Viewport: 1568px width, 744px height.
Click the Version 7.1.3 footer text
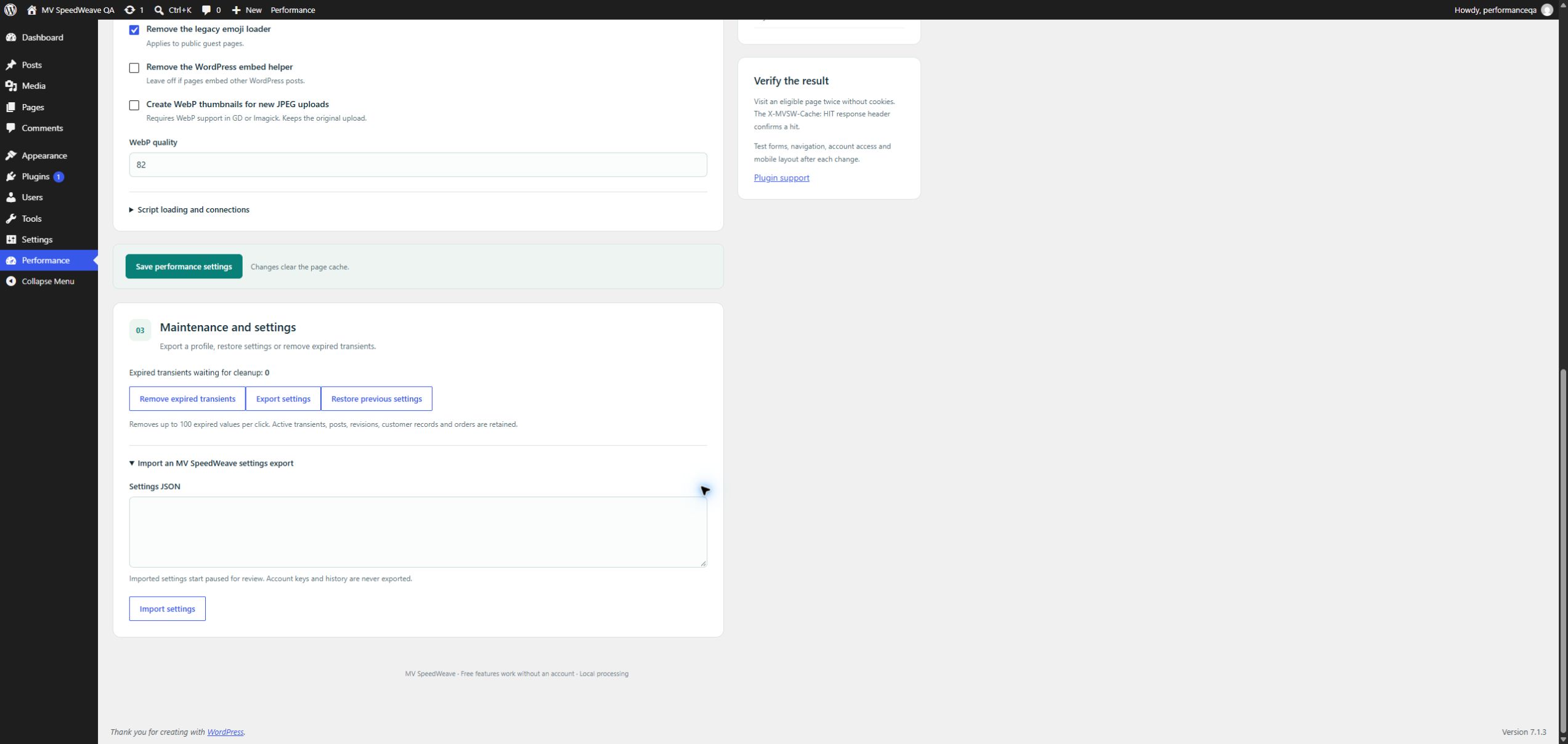[1524, 732]
